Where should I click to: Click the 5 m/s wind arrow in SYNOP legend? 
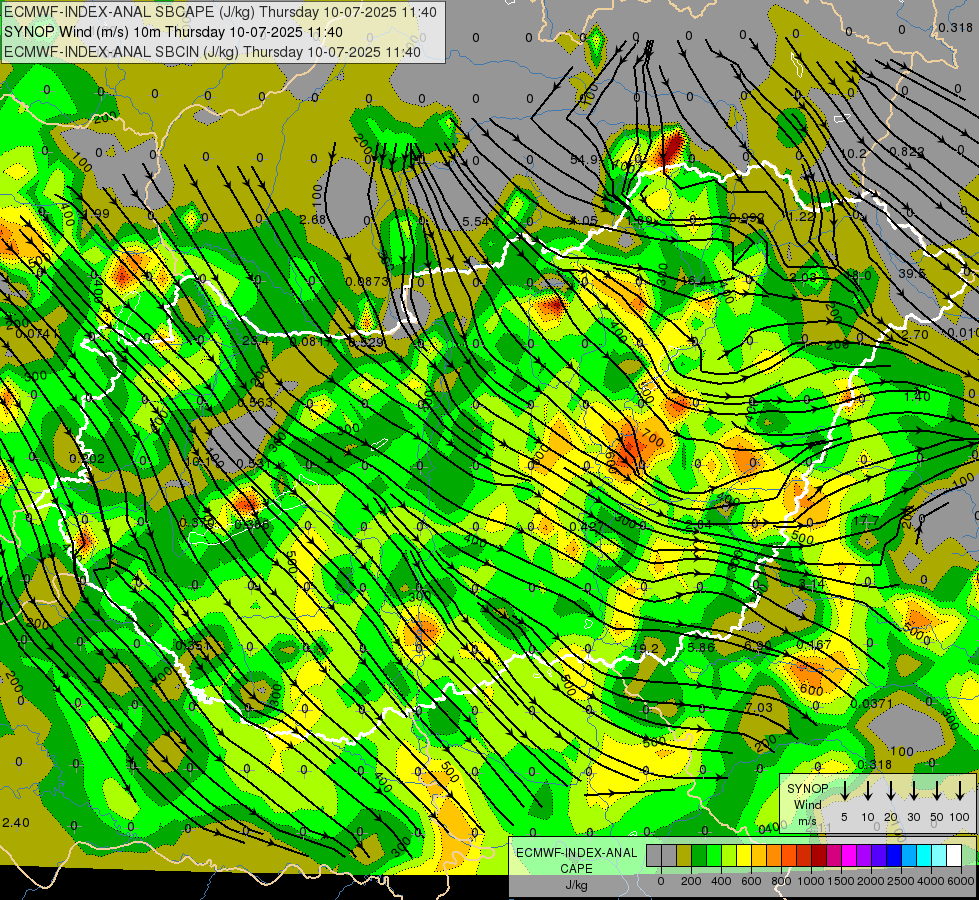tap(845, 791)
